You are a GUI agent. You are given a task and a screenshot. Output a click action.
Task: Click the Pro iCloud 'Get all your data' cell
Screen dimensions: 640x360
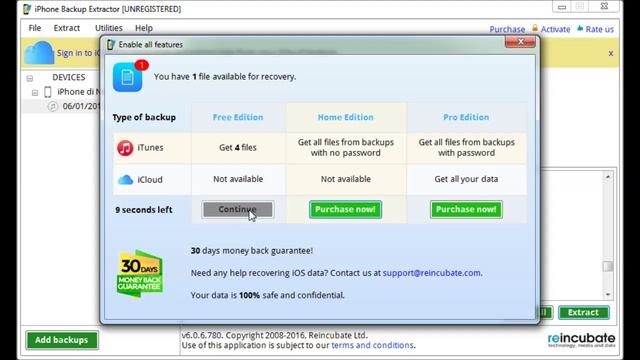click(466, 179)
